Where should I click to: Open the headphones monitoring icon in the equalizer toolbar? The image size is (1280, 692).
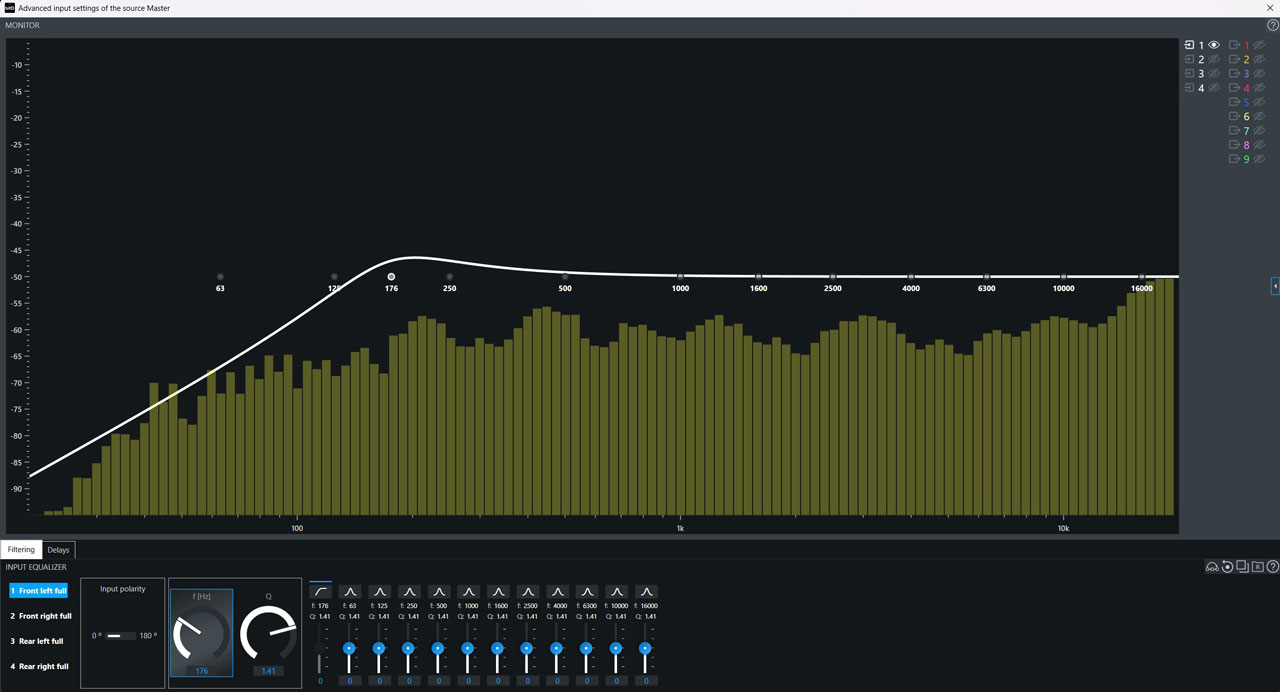[1212, 566]
